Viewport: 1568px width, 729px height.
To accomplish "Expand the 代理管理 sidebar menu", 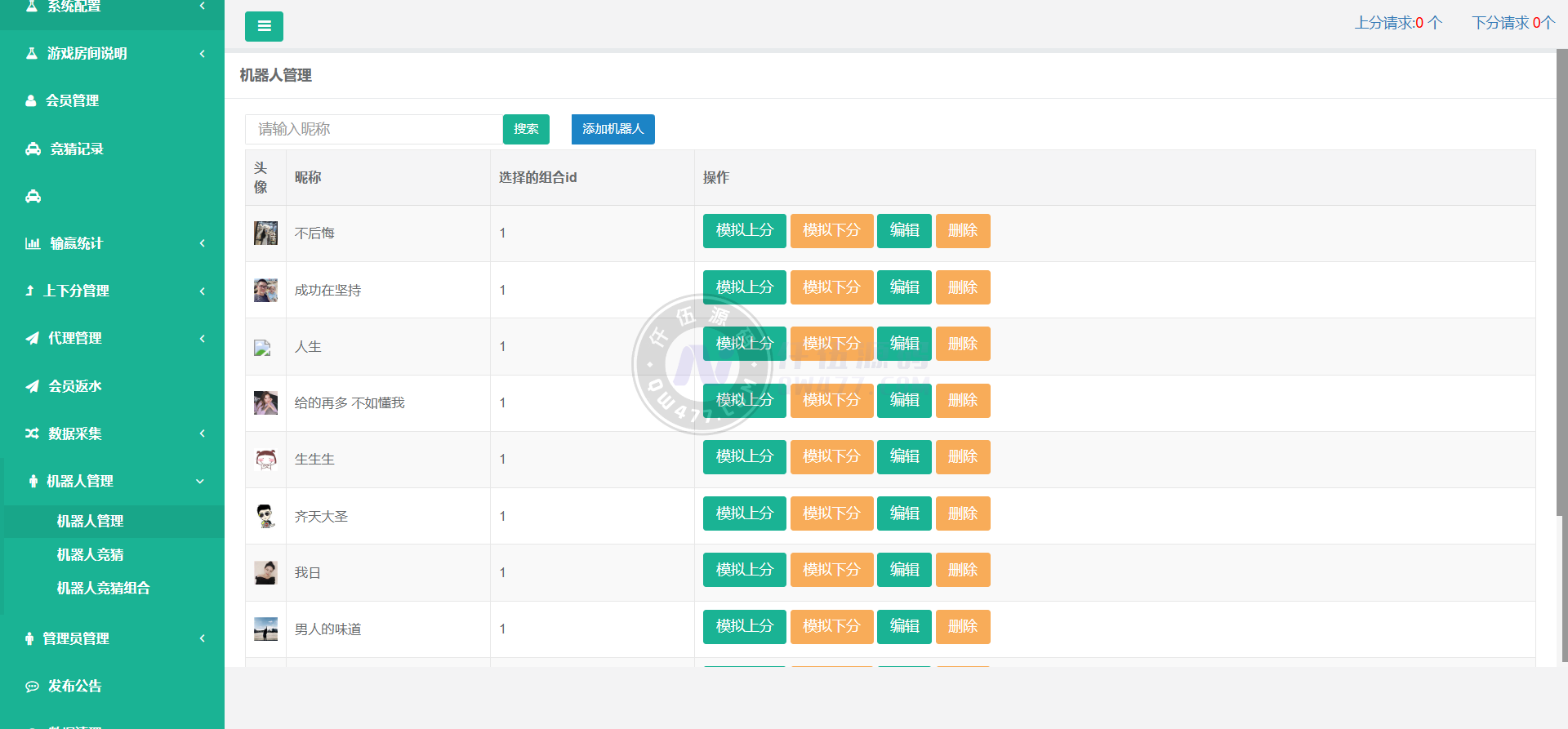I will (202, 339).
